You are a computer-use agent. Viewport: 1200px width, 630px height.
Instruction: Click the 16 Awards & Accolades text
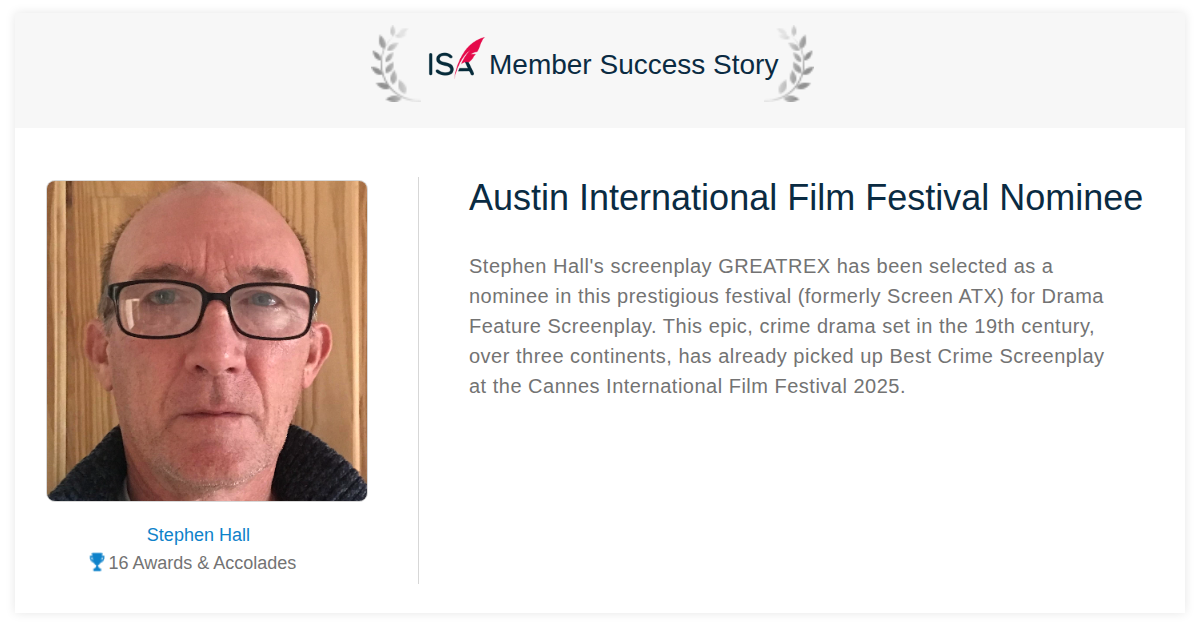point(202,563)
